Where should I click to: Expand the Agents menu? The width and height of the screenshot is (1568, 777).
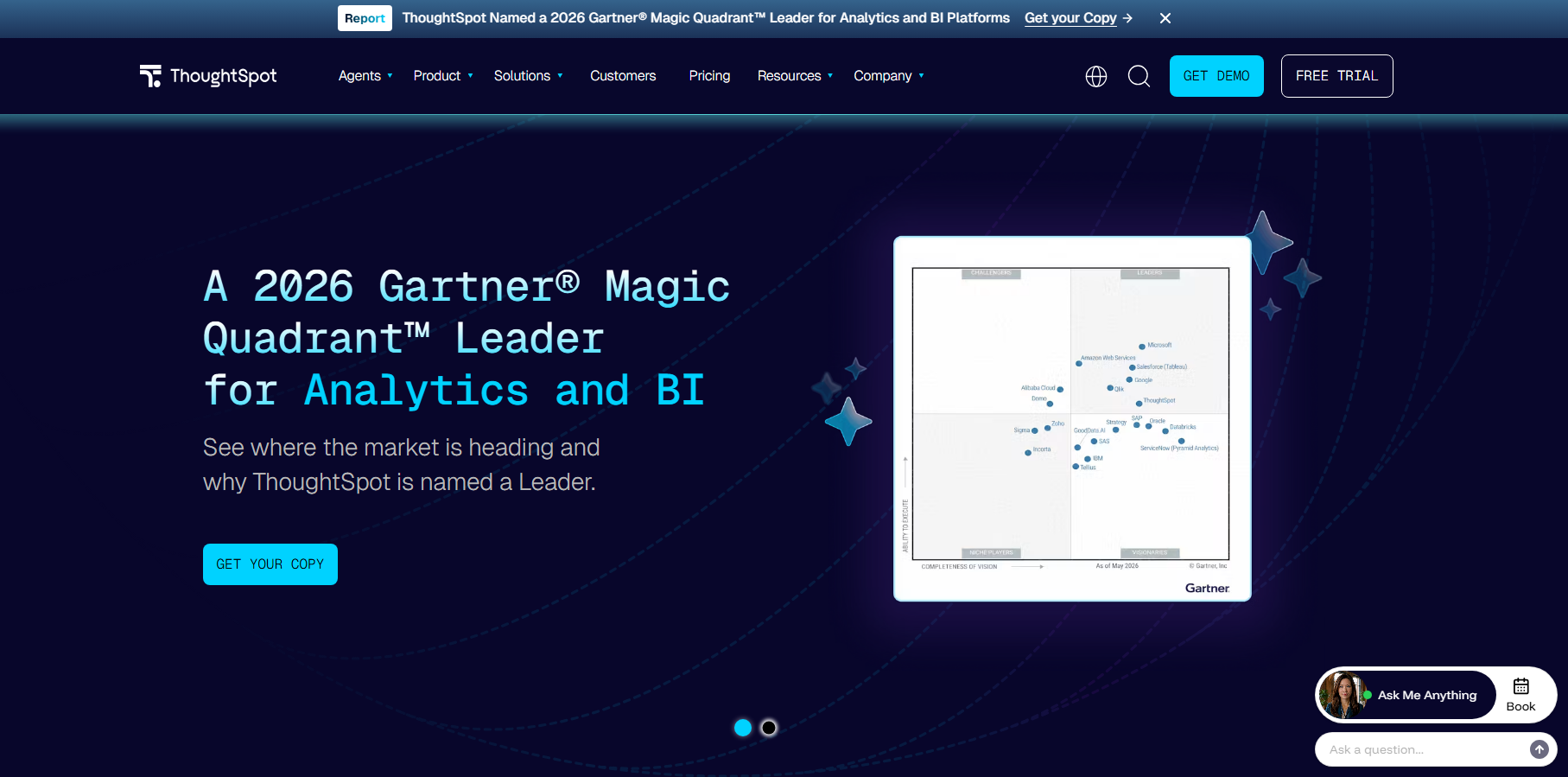click(365, 76)
